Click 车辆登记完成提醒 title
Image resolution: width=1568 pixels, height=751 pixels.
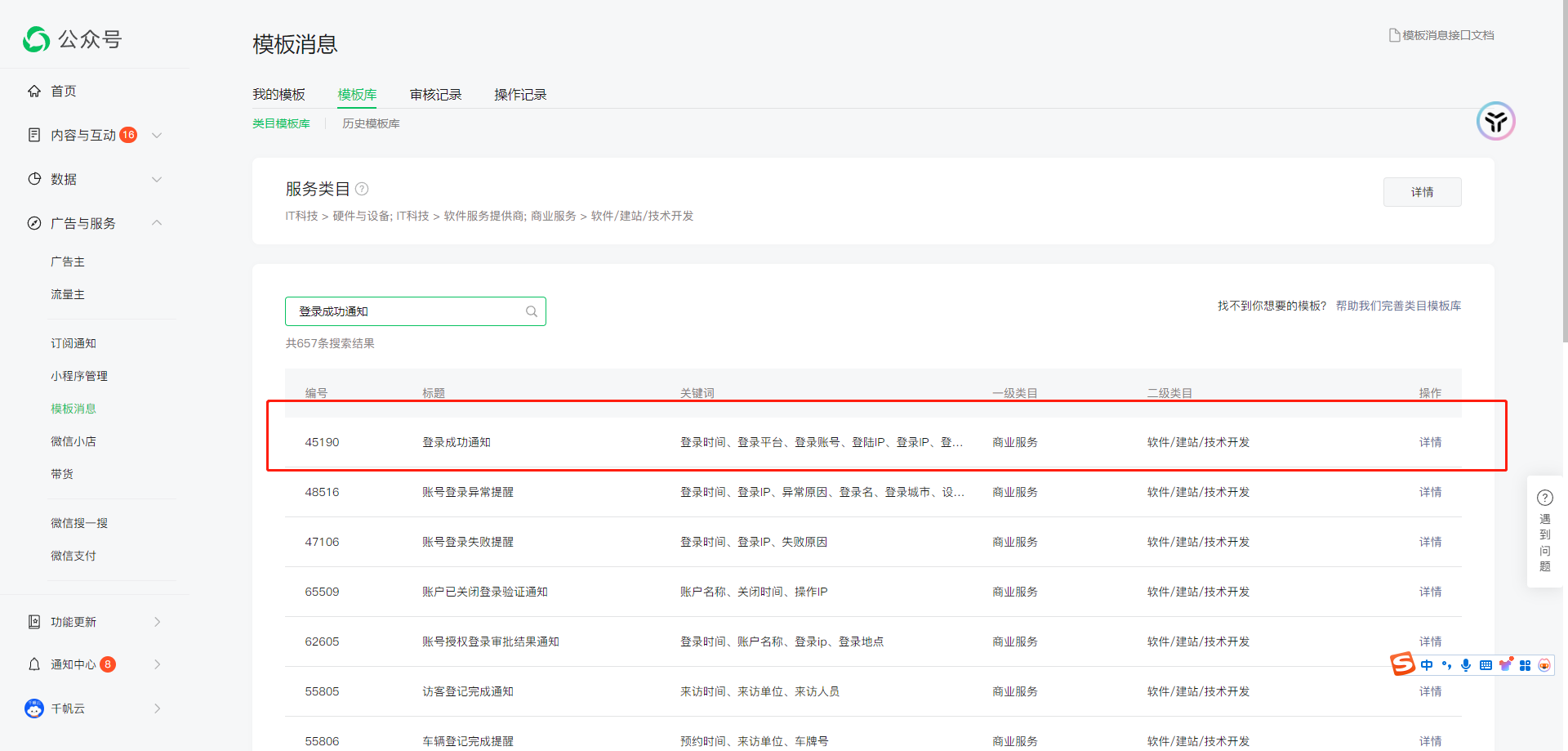[x=468, y=741]
